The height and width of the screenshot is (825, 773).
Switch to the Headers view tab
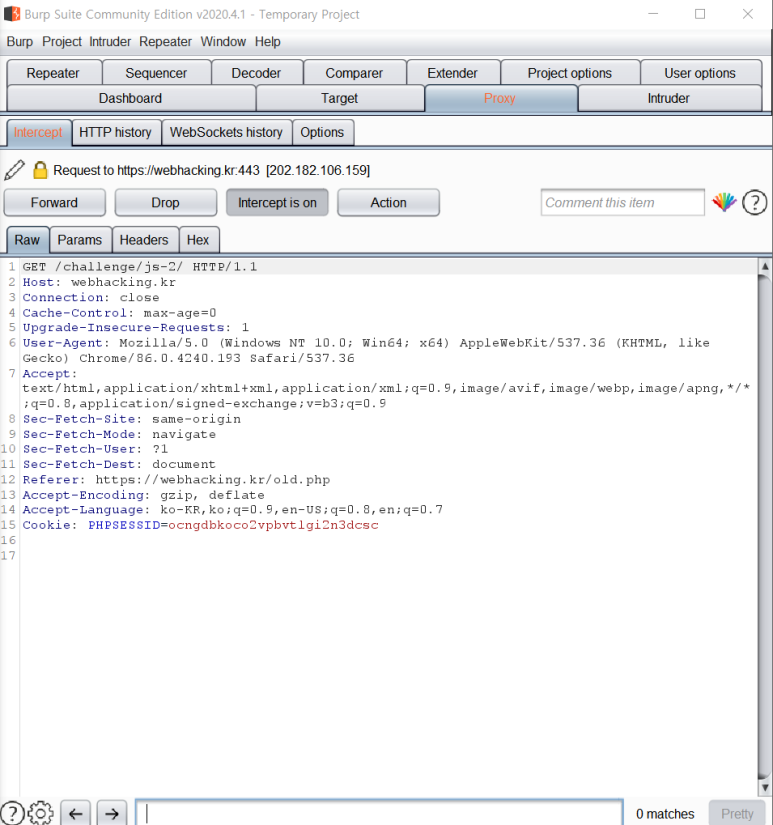pyautogui.click(x=144, y=240)
